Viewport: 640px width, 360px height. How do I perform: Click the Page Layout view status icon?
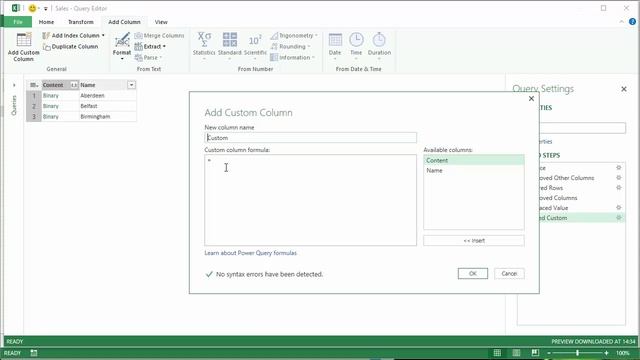(x=516, y=353)
